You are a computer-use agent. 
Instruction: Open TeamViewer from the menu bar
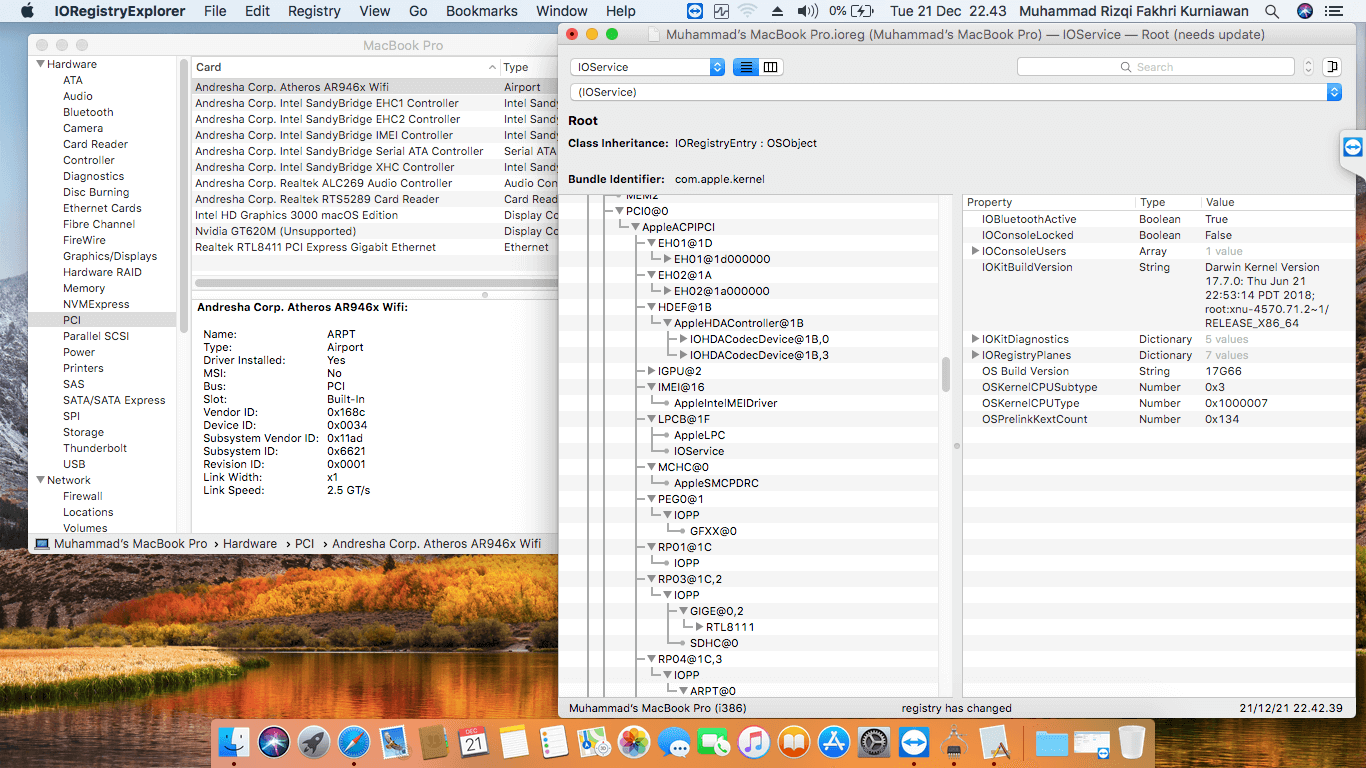695,11
